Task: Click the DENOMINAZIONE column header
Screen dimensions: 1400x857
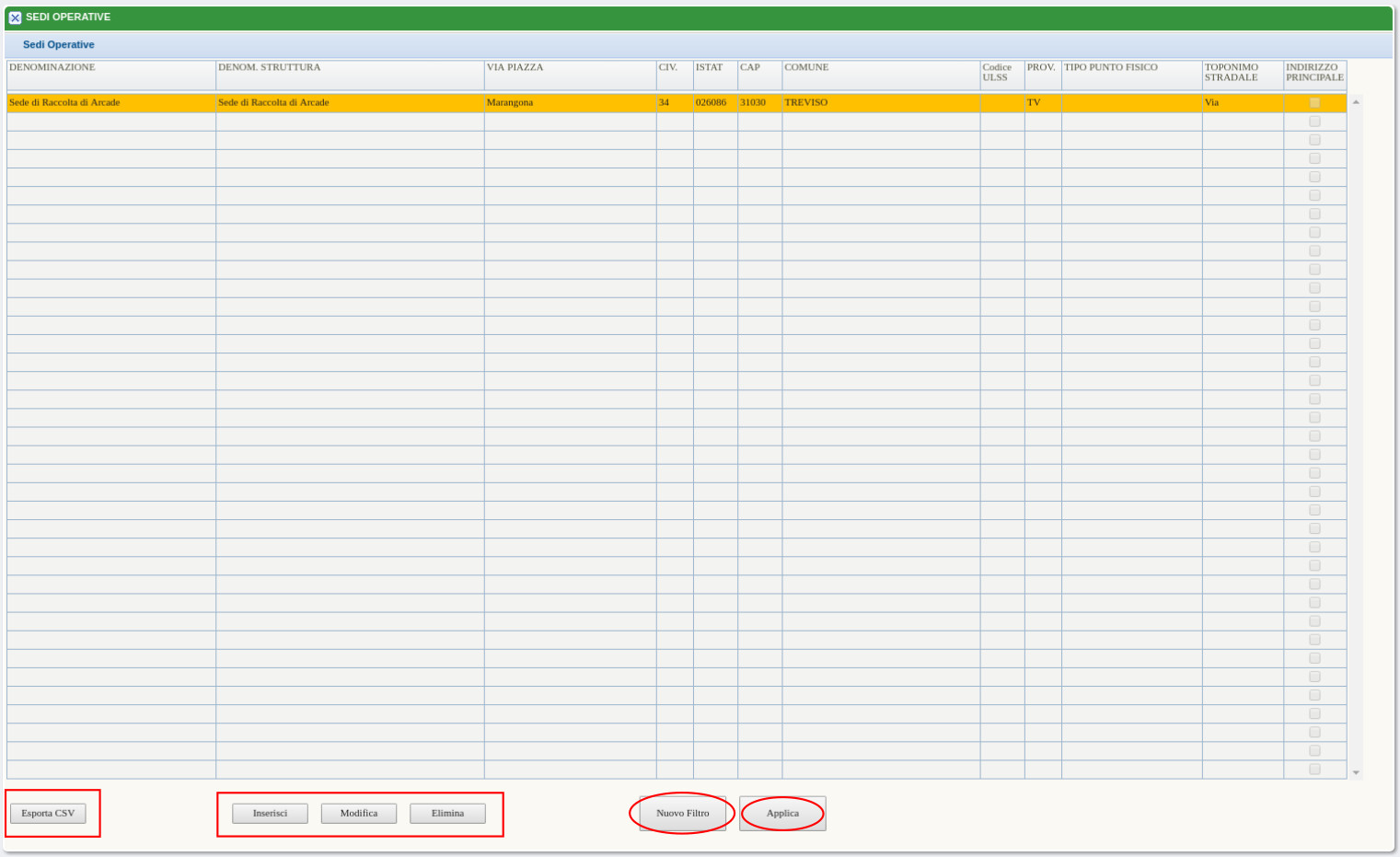Action: tap(52, 68)
